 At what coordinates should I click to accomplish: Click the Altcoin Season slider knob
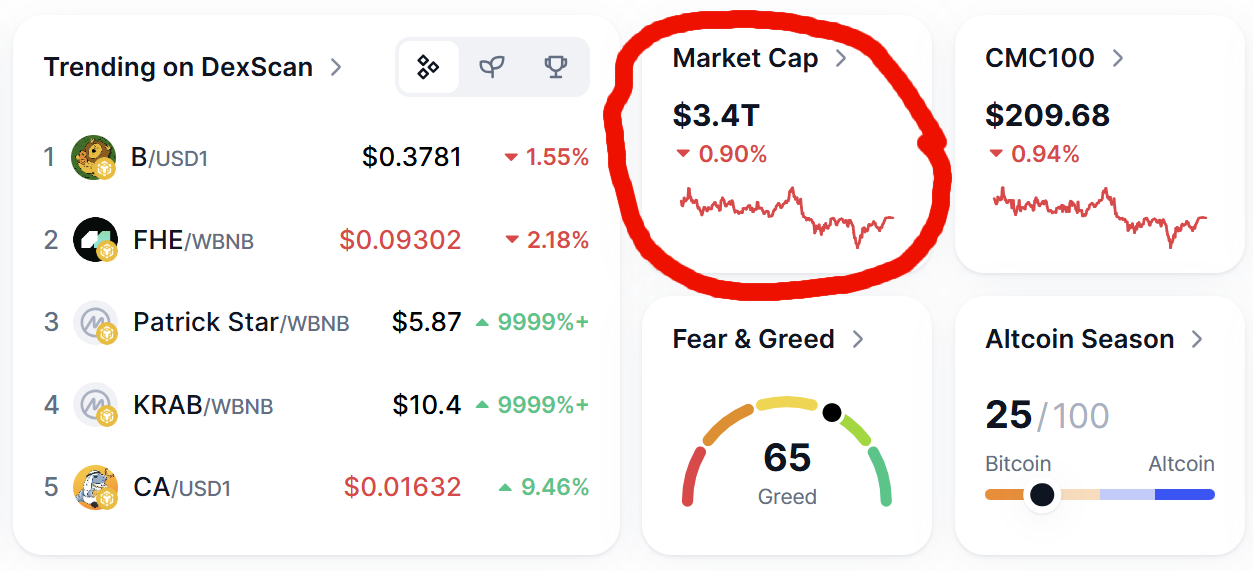(x=1042, y=494)
